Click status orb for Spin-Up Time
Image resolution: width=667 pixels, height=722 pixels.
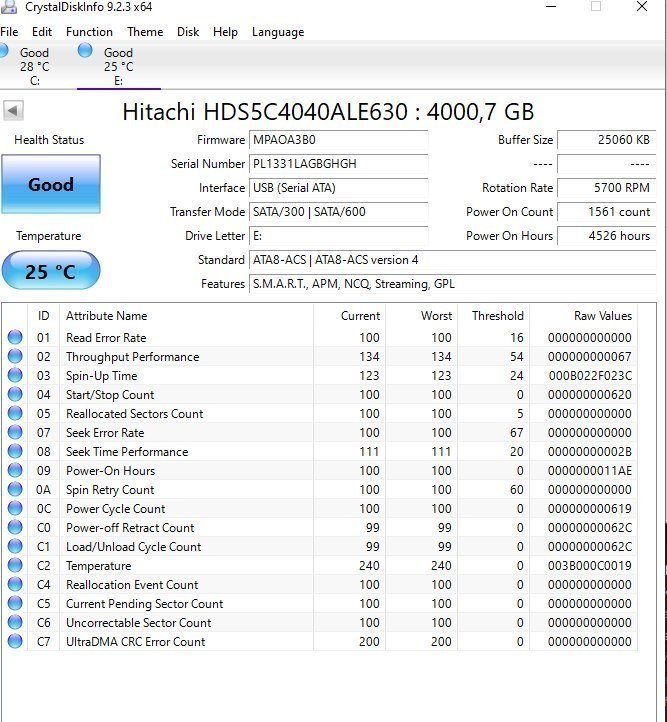pos(15,375)
